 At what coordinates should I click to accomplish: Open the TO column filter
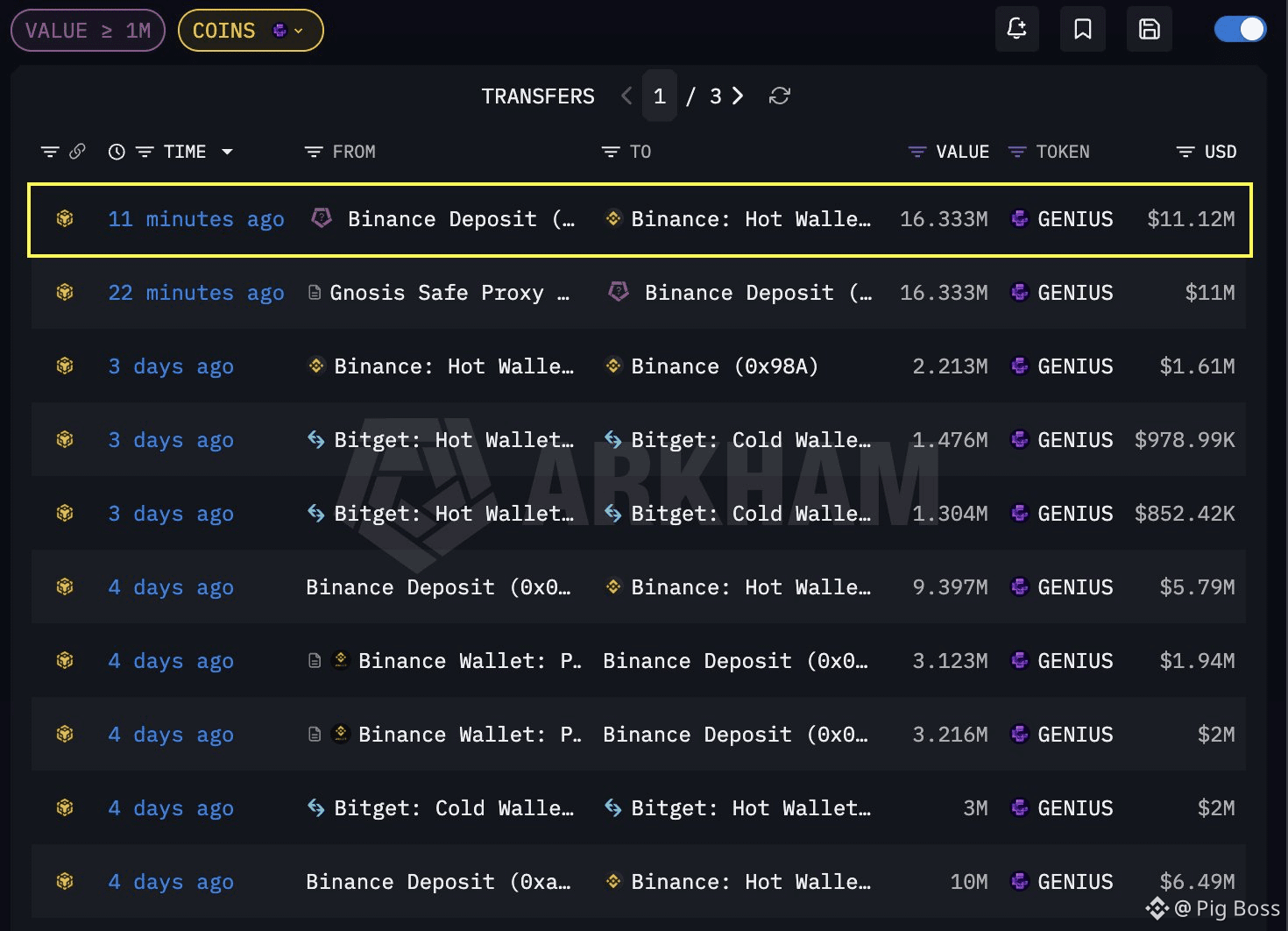[x=611, y=152]
